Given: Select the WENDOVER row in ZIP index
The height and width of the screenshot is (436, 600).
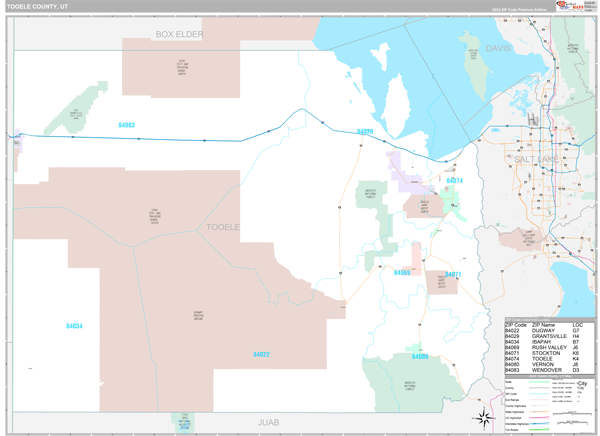Looking at the screenshot, I should pos(549,370).
